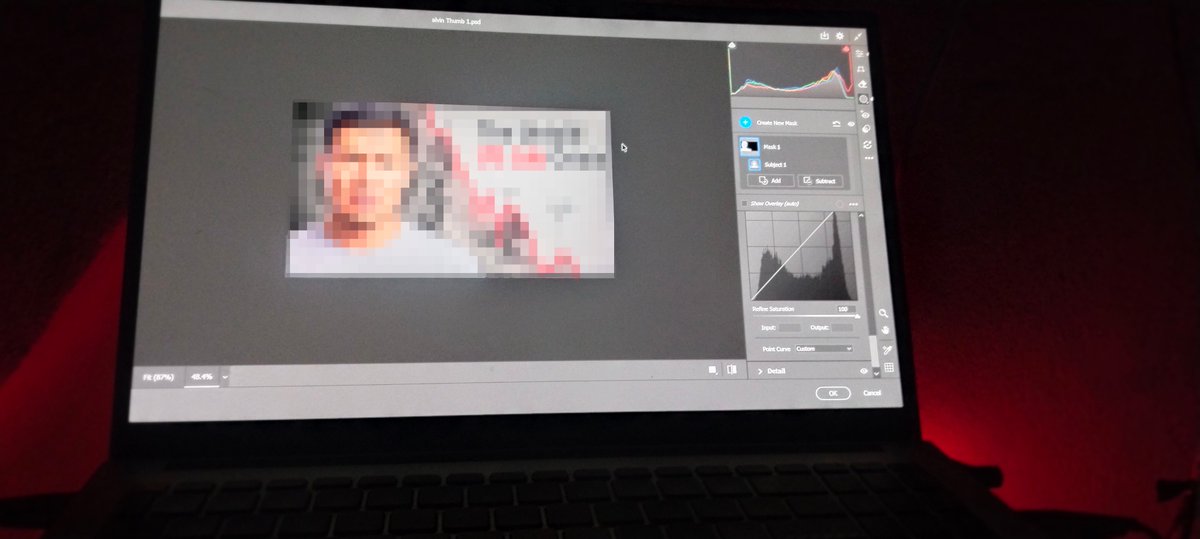This screenshot has height=539, width=1200.
Task: Select the Mask 1 thumbnail
Action: click(x=749, y=146)
